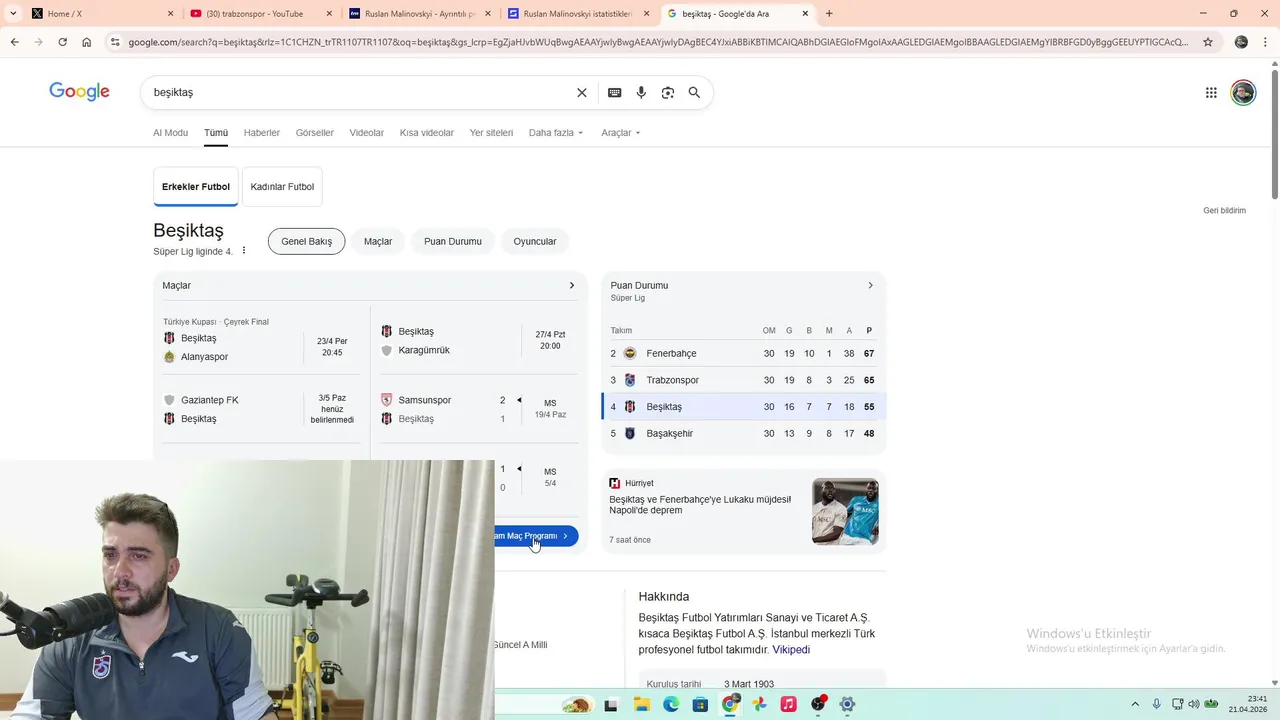Viewport: 1280px width, 720px height.
Task: Open the on-screen keyboard input tool
Action: [615, 92]
